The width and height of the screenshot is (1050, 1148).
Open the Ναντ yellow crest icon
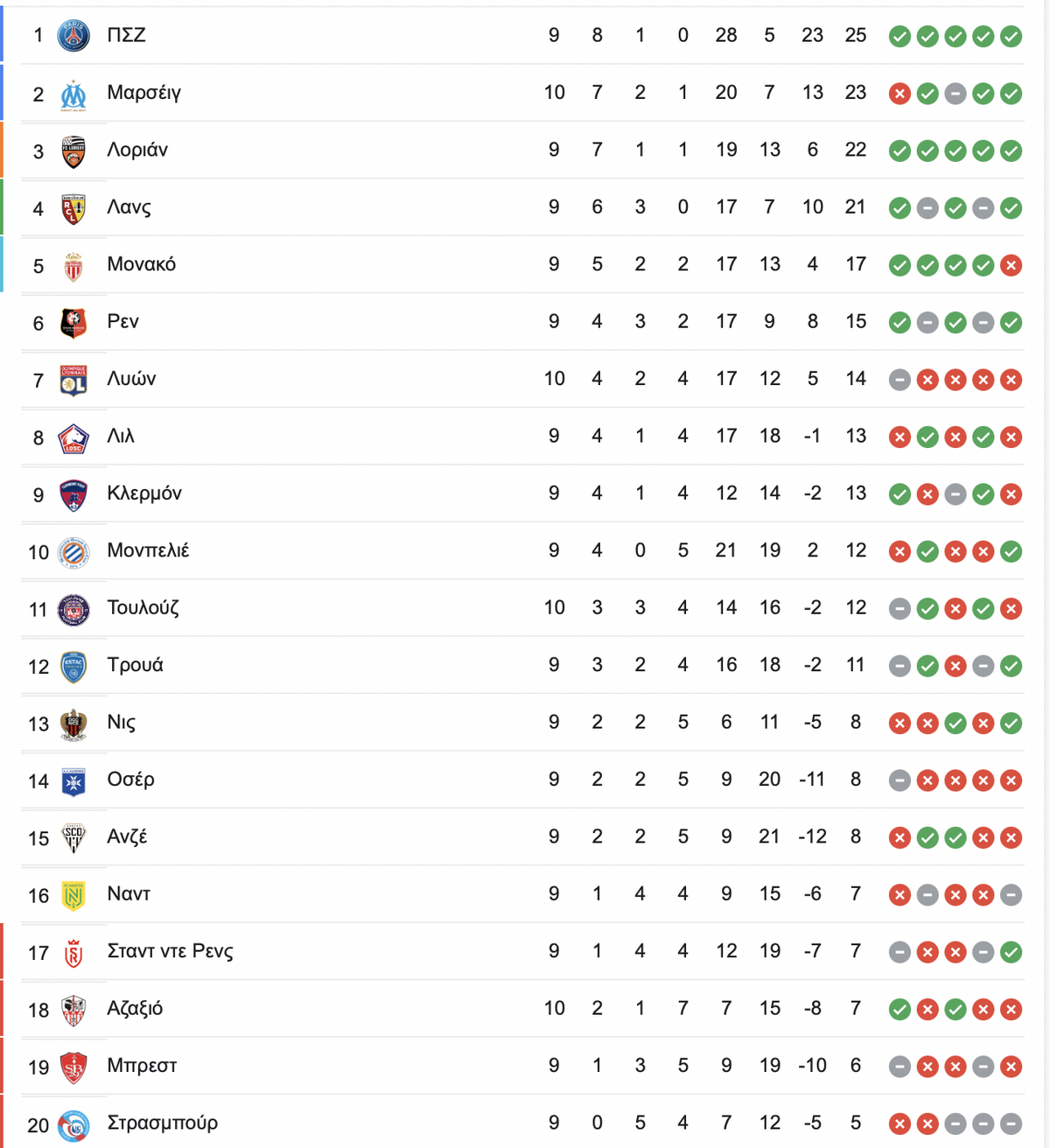point(73,895)
